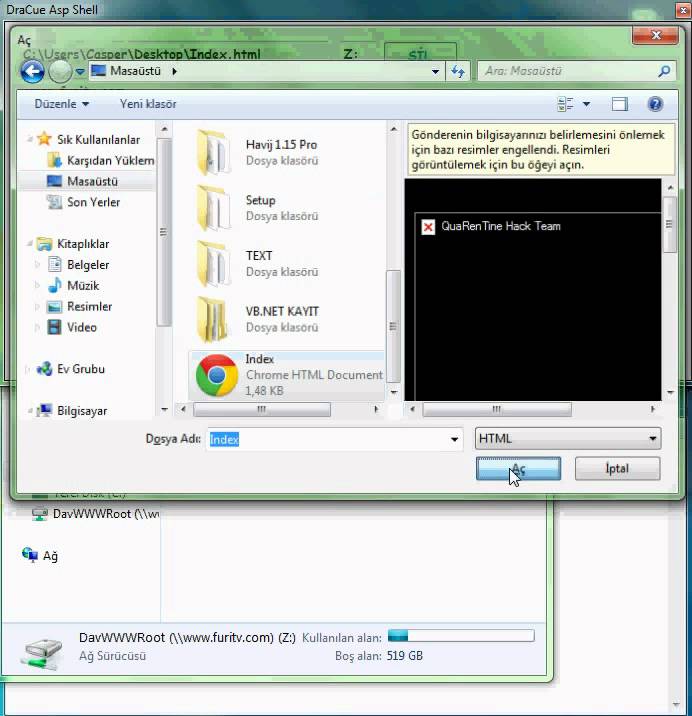
Task: Open Son Yerler in navigation pane
Action: [93, 202]
